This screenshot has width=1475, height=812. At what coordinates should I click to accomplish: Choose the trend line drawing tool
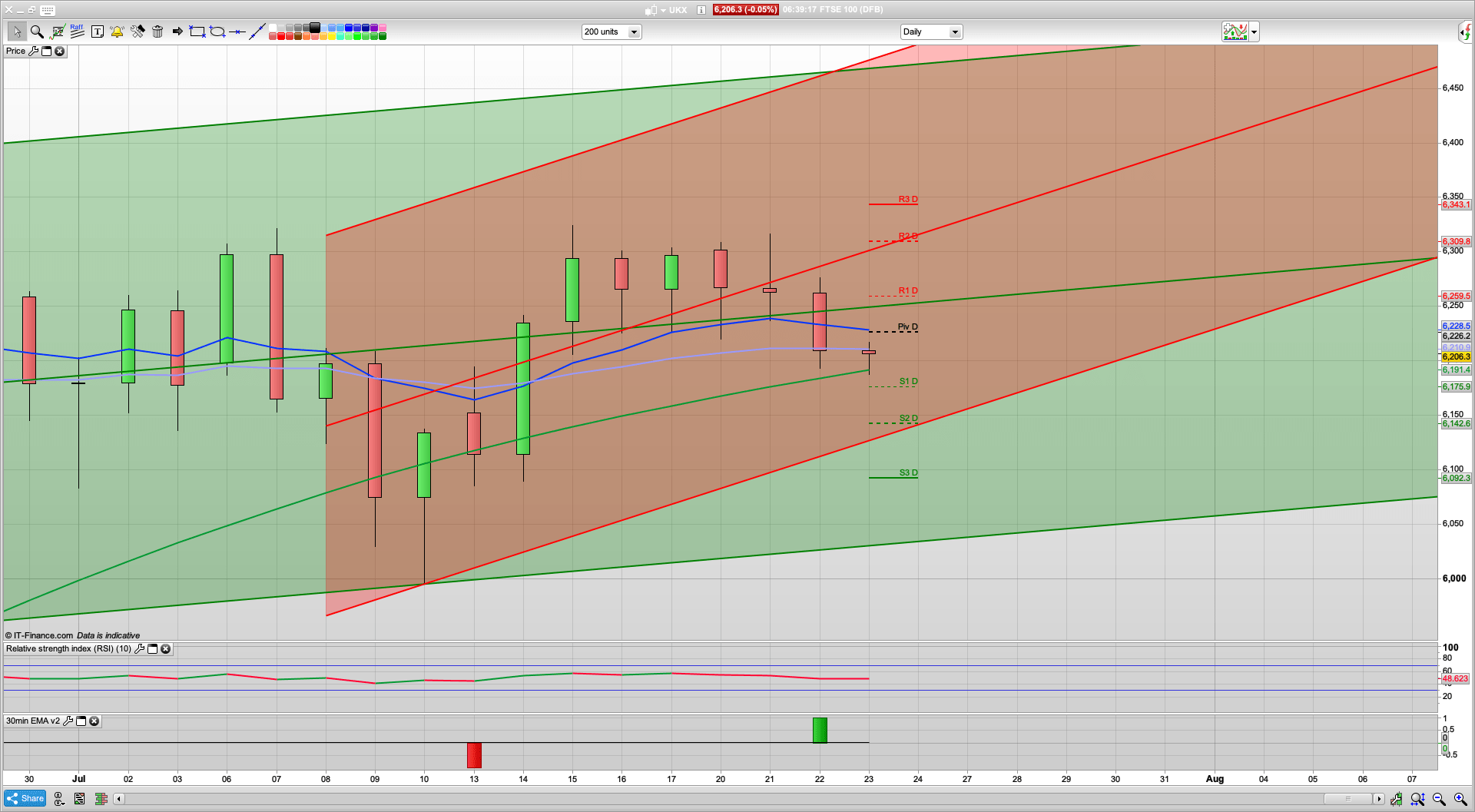coord(257,31)
